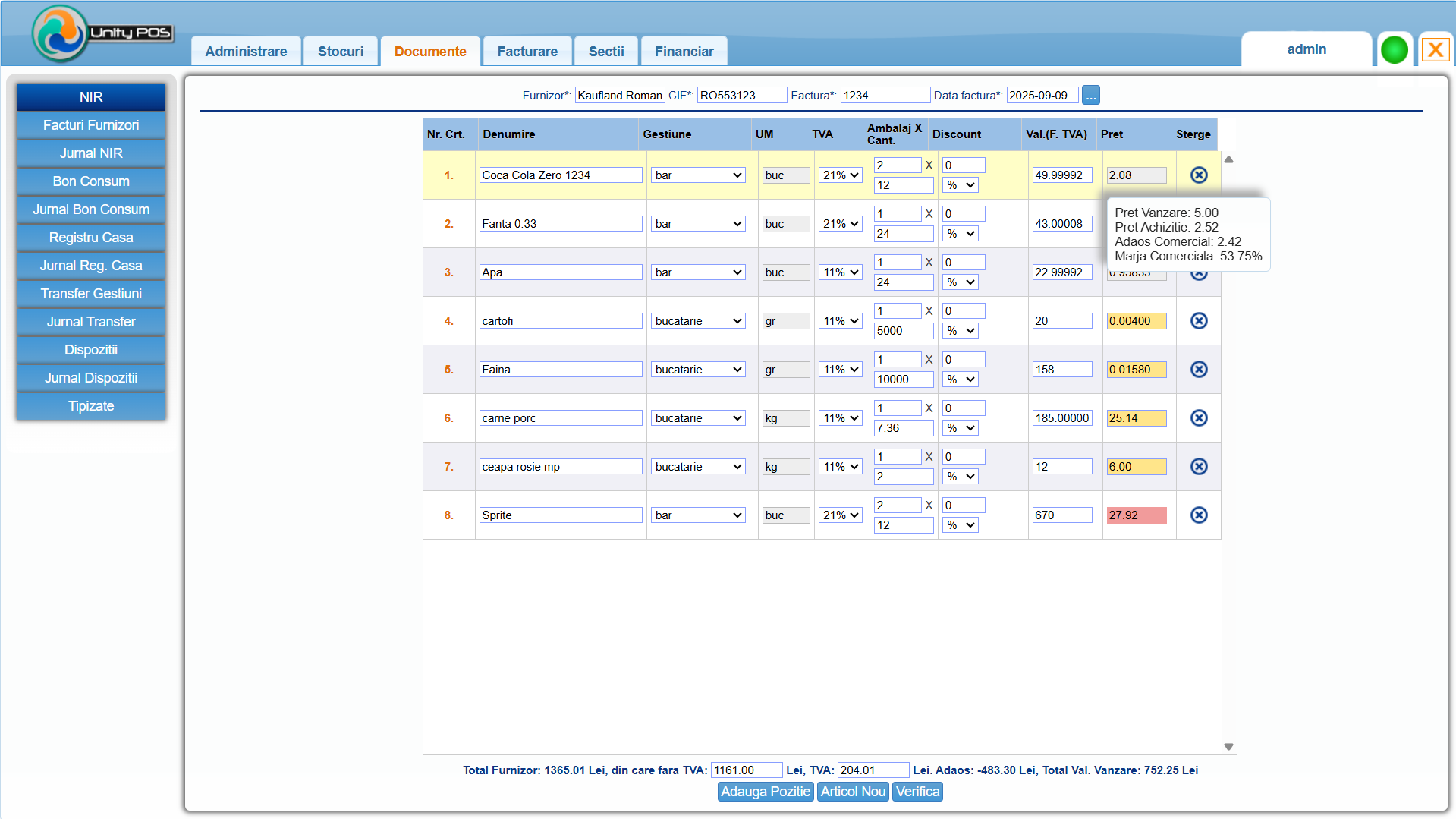Delete the Coca Cola Zero 1234 row
The width and height of the screenshot is (1456, 819).
point(1198,175)
